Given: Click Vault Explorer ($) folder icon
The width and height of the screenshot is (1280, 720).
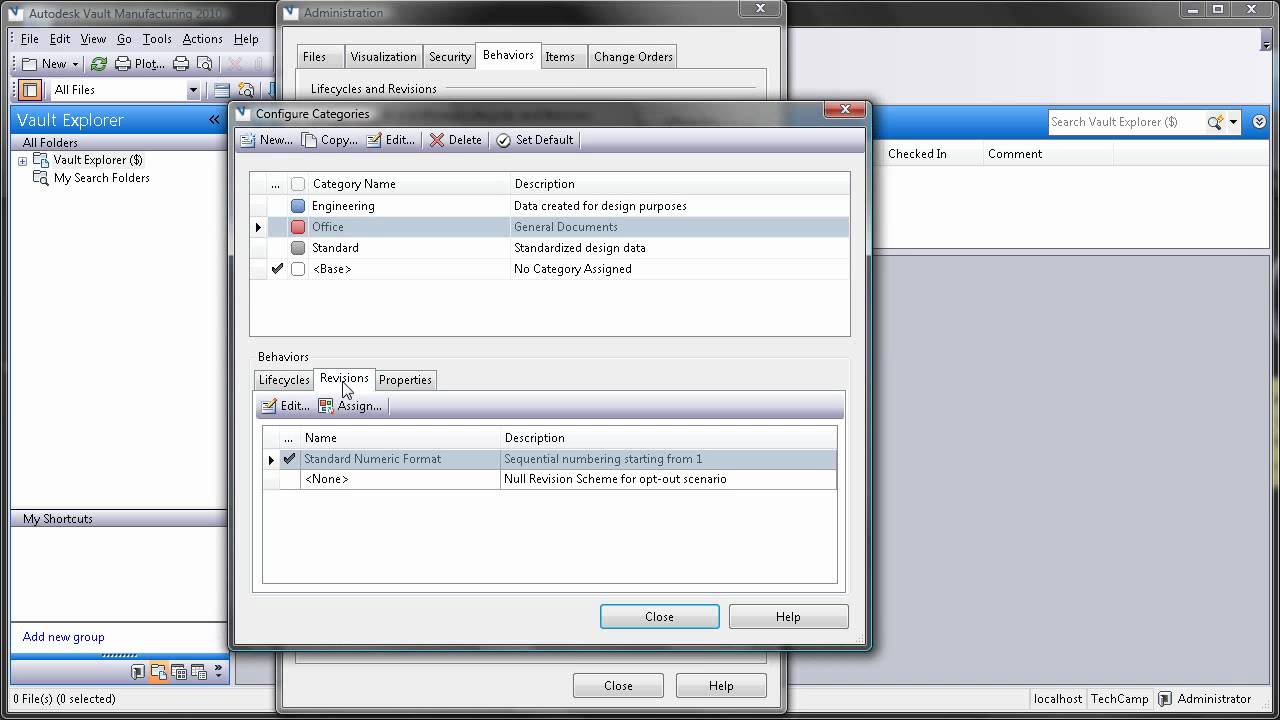Looking at the screenshot, I should 41,160.
